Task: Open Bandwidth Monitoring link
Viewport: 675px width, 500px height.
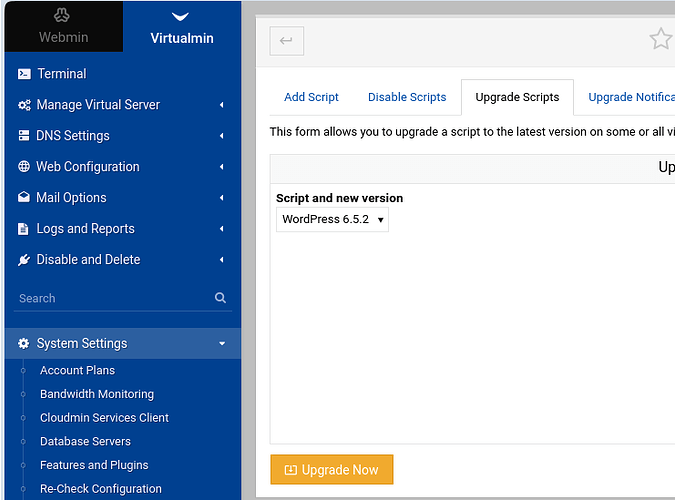Action: pos(97,394)
